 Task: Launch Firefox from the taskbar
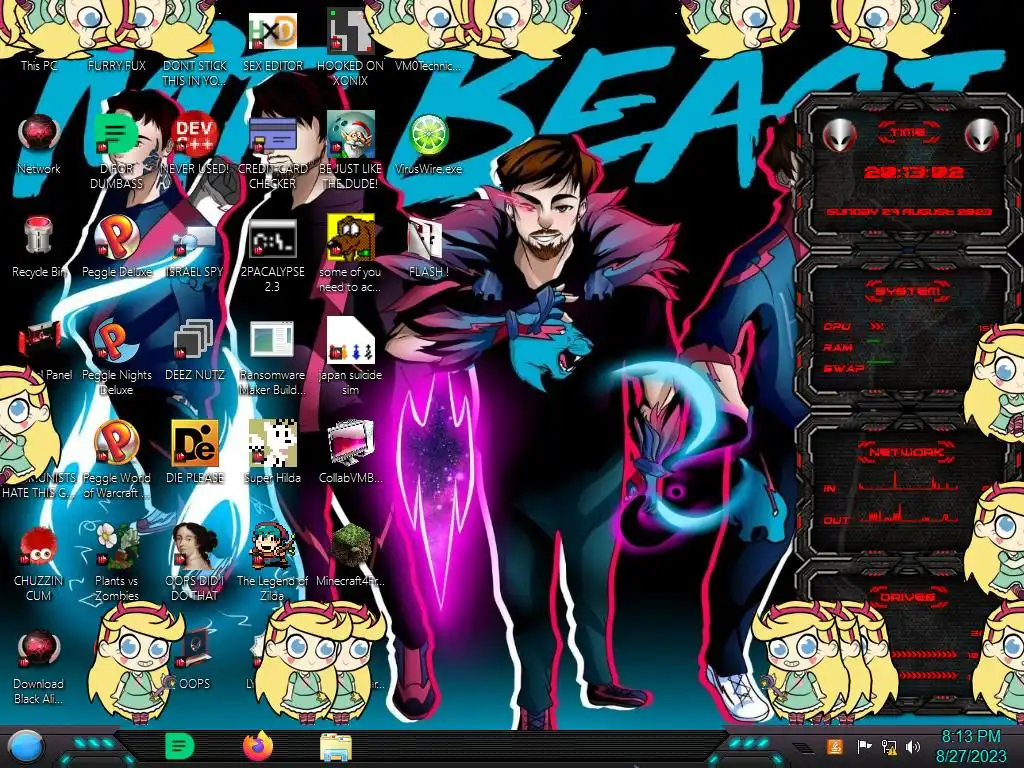(x=258, y=746)
